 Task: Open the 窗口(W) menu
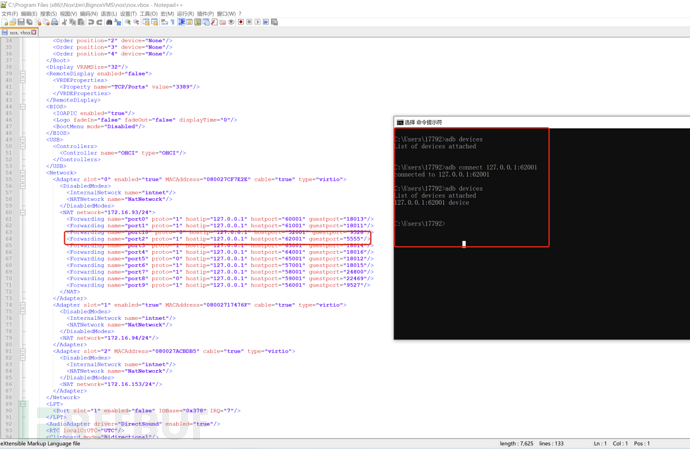pos(226,14)
